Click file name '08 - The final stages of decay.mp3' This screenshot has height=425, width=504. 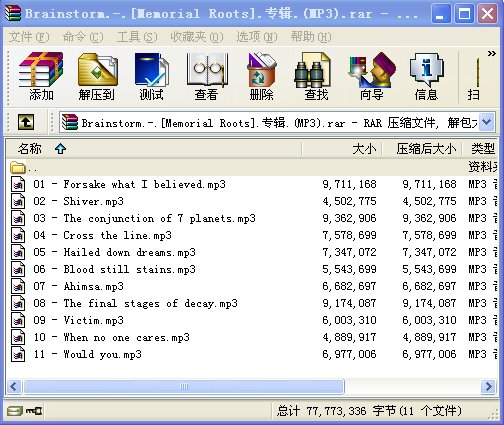(x=135, y=303)
